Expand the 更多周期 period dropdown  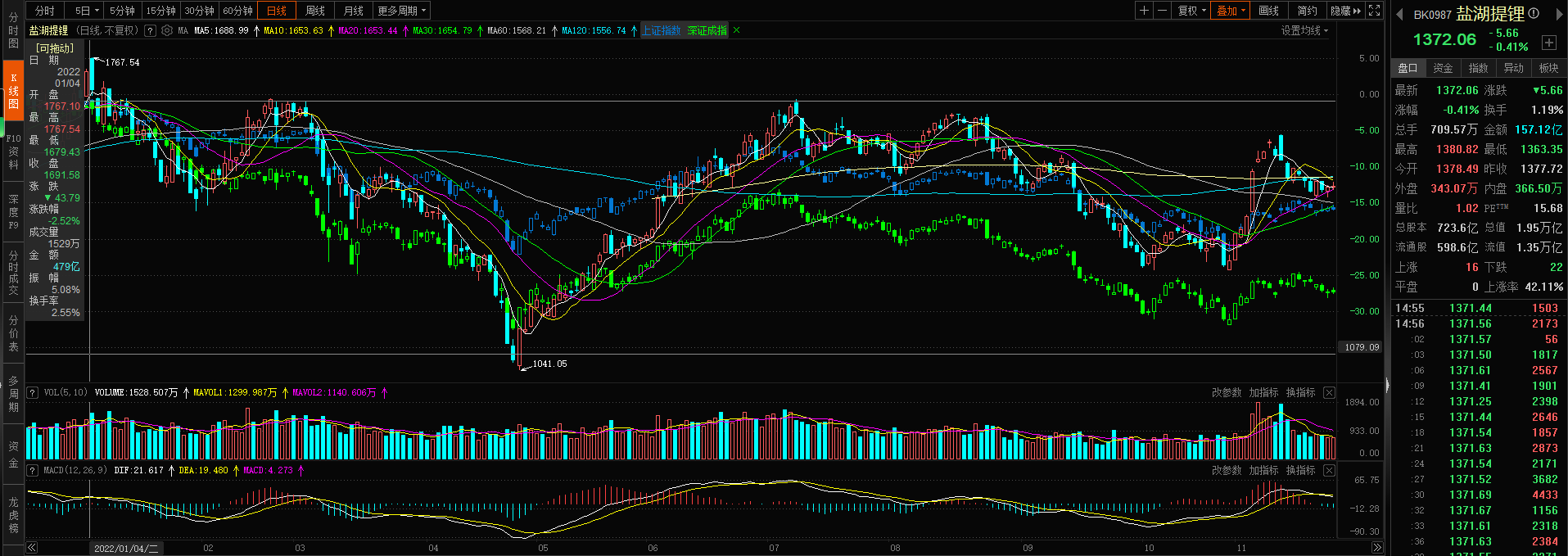pyautogui.click(x=401, y=11)
